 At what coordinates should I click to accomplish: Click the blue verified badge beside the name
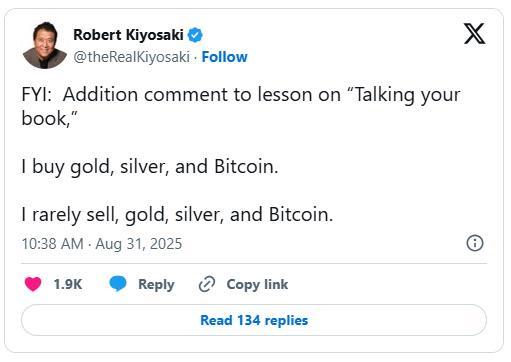coord(195,35)
